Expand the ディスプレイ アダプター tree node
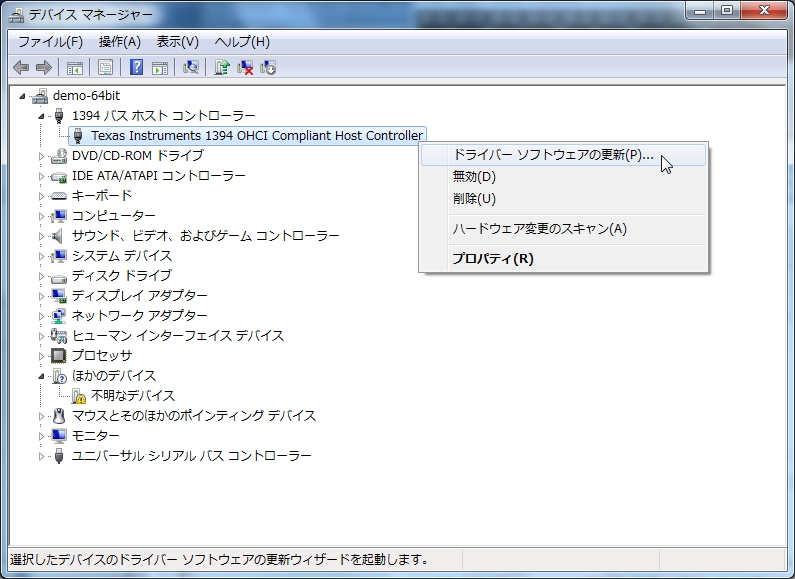 (x=42, y=296)
